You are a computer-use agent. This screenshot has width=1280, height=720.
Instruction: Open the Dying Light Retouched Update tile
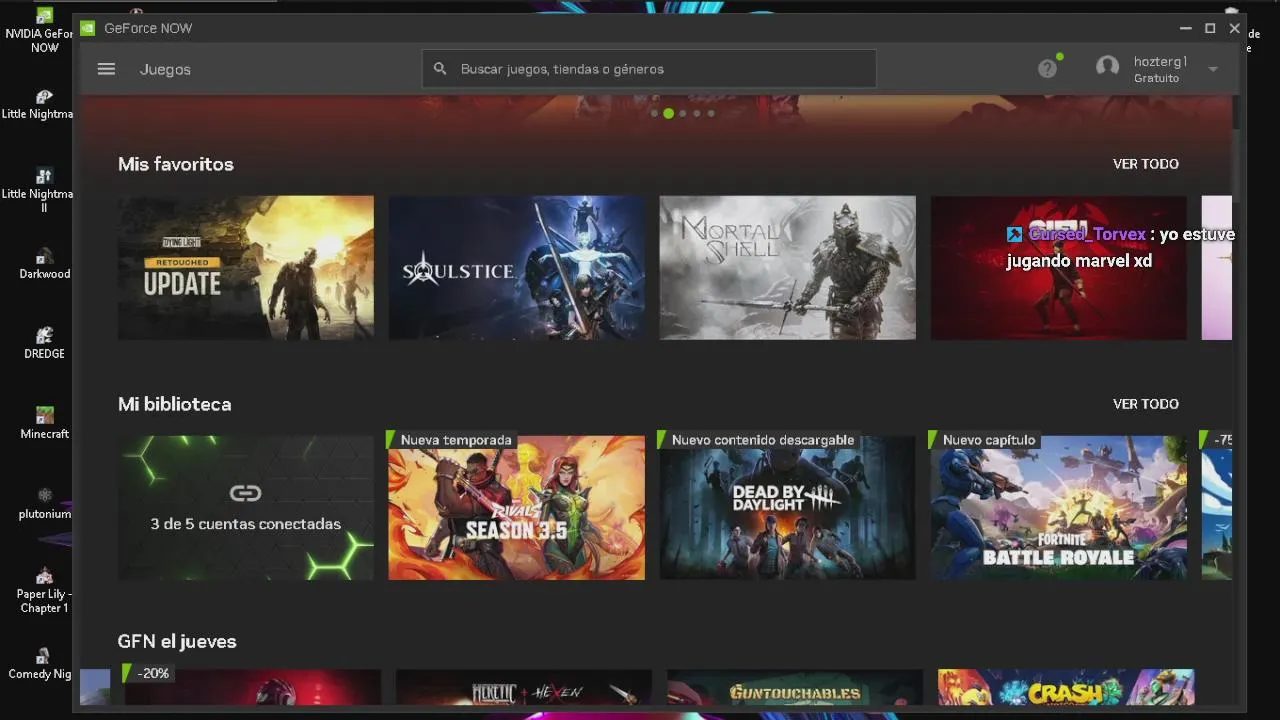tap(246, 267)
